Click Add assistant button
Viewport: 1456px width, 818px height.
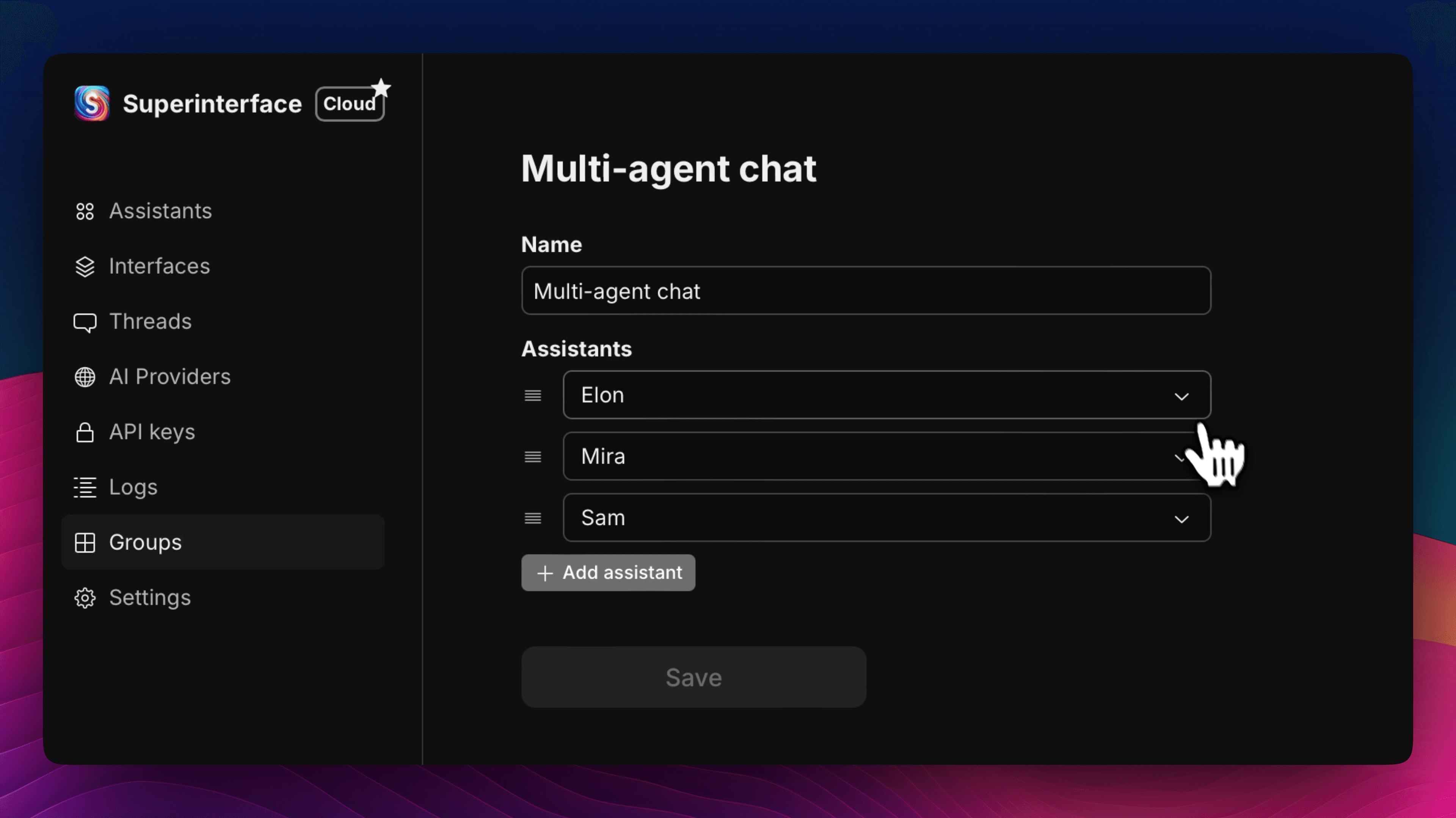tap(608, 572)
